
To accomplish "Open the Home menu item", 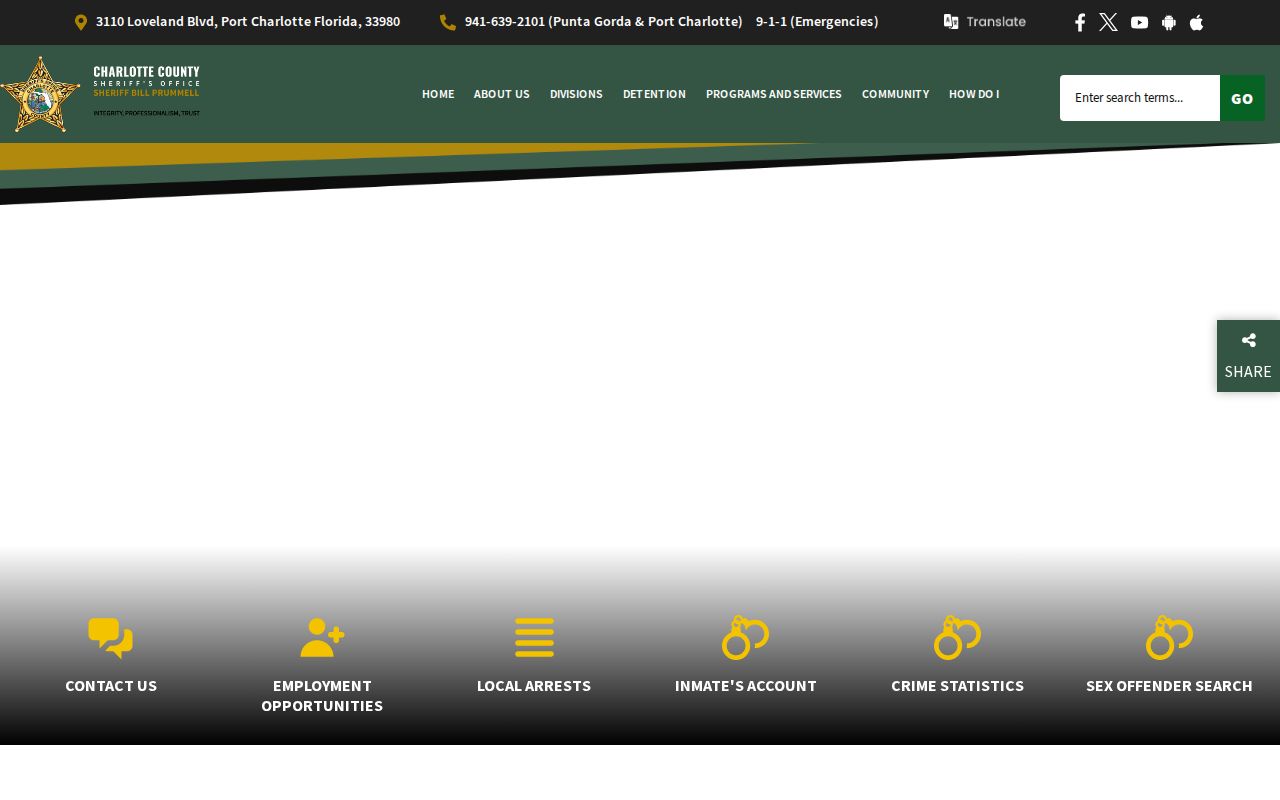I will coord(438,94).
